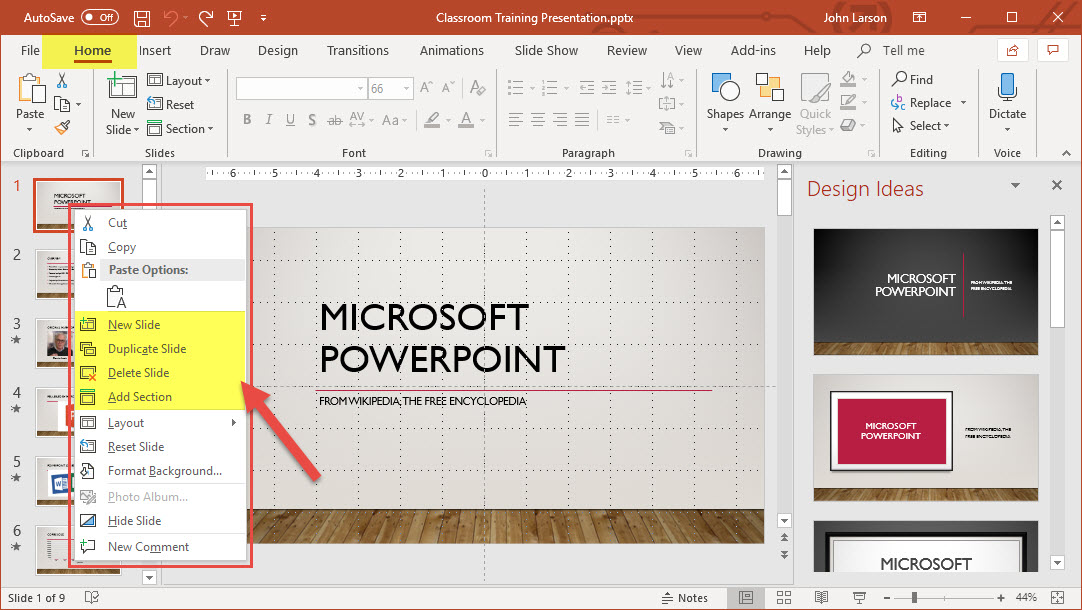Open the Transitions ribbon tab

357,51
